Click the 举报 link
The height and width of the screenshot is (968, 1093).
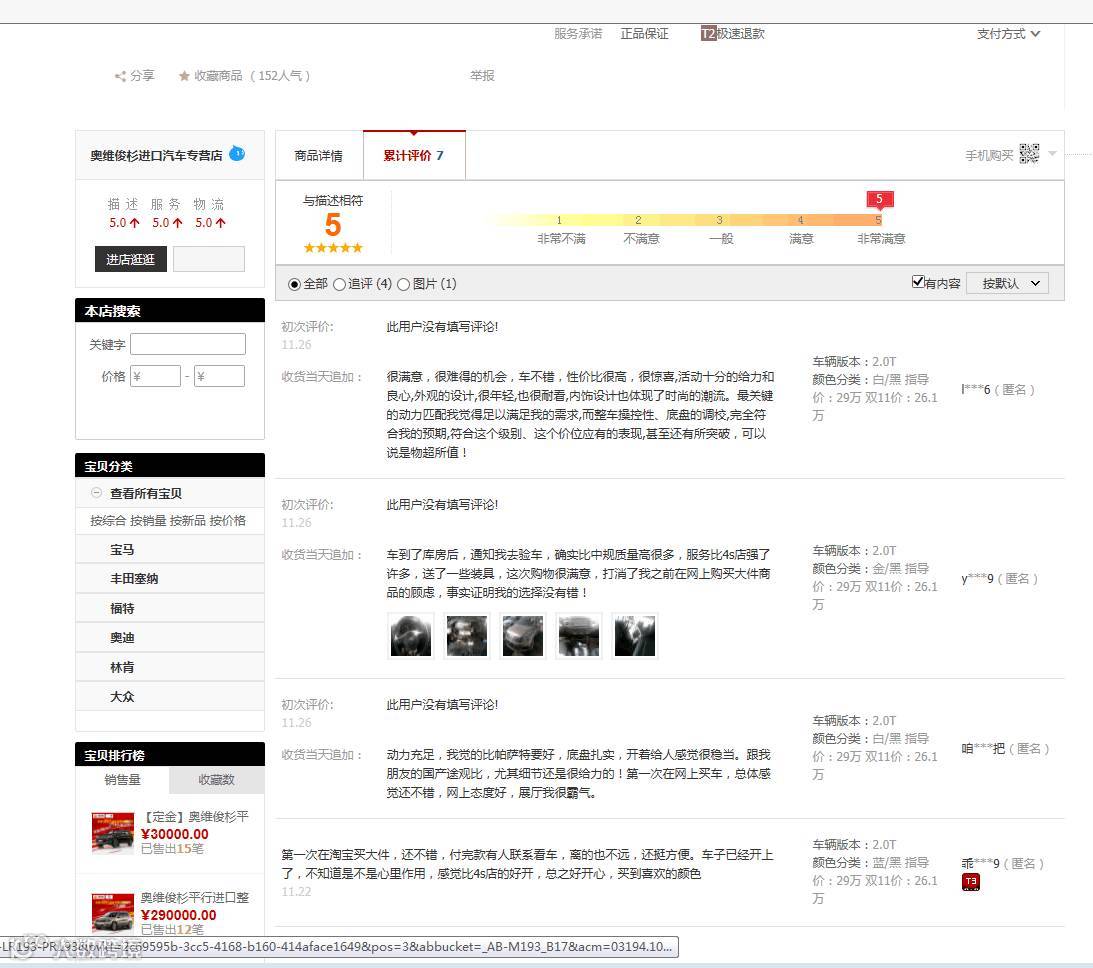482,75
